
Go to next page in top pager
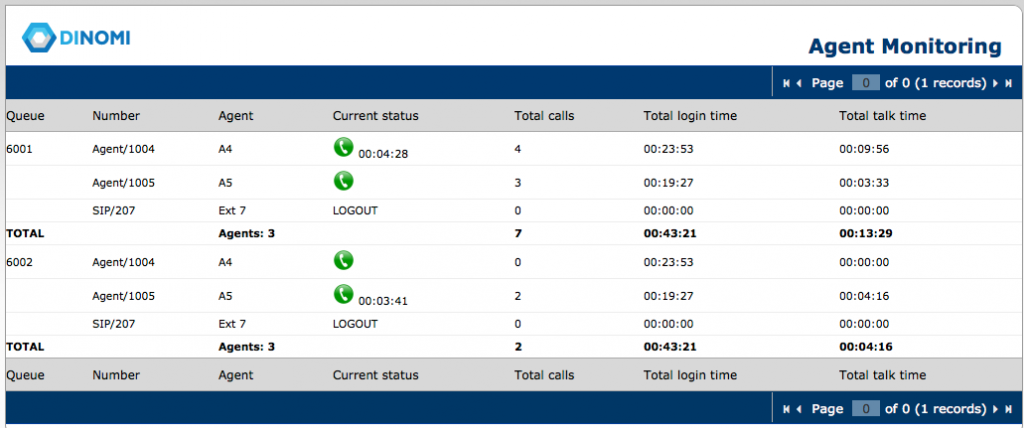pyautogui.click(x=995, y=84)
